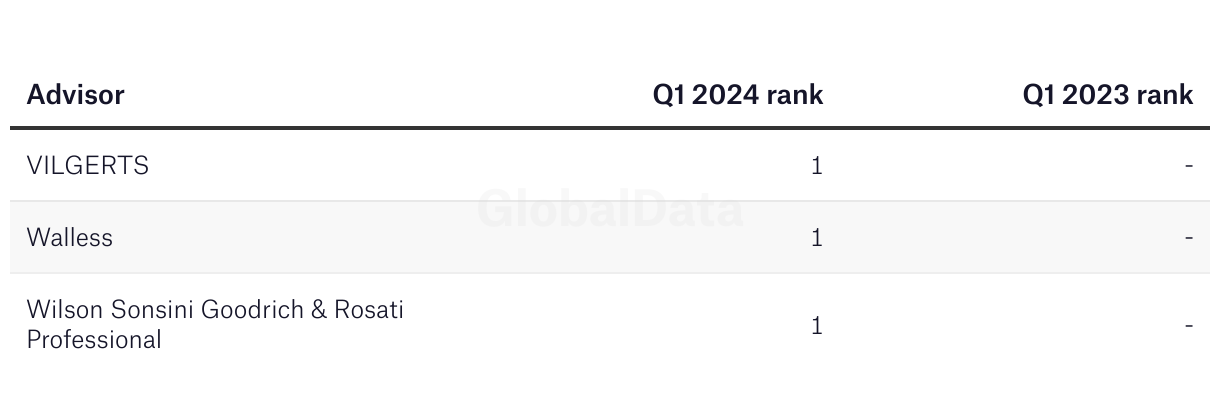Select Walless Q1 2024 rank value

pos(817,238)
